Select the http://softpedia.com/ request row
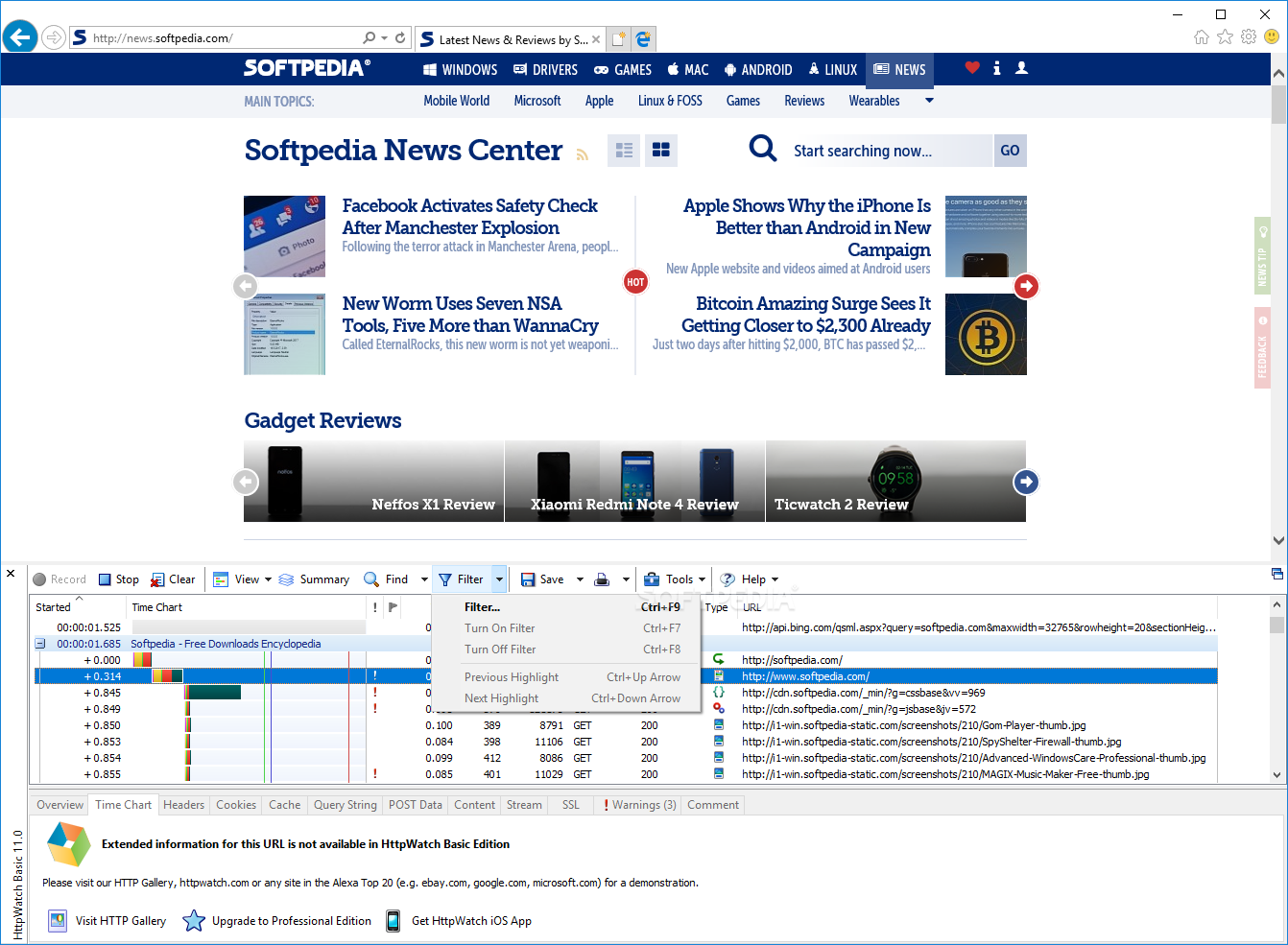This screenshot has height=945, width=1288. click(626, 660)
